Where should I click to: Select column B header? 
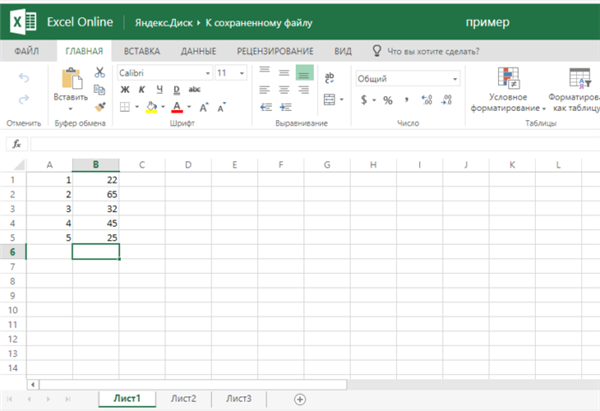click(x=96, y=165)
